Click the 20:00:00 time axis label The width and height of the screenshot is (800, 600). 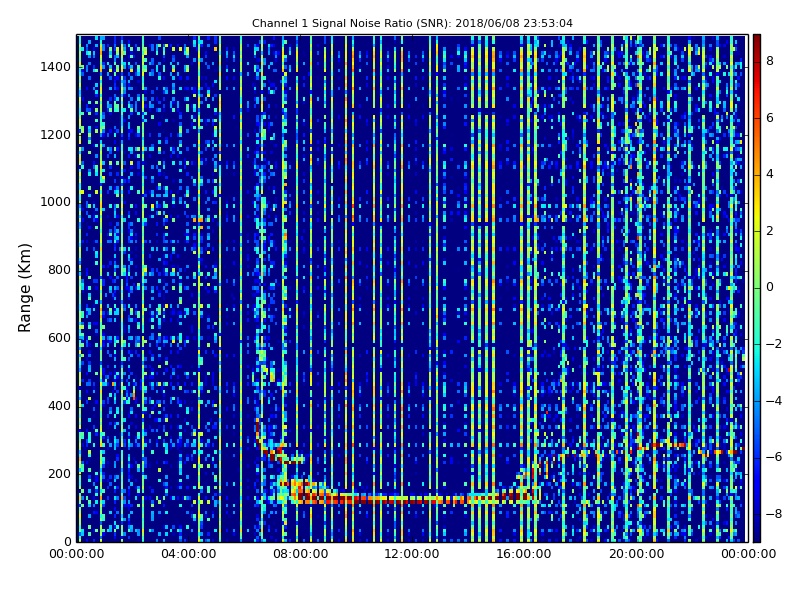pyautogui.click(x=636, y=554)
